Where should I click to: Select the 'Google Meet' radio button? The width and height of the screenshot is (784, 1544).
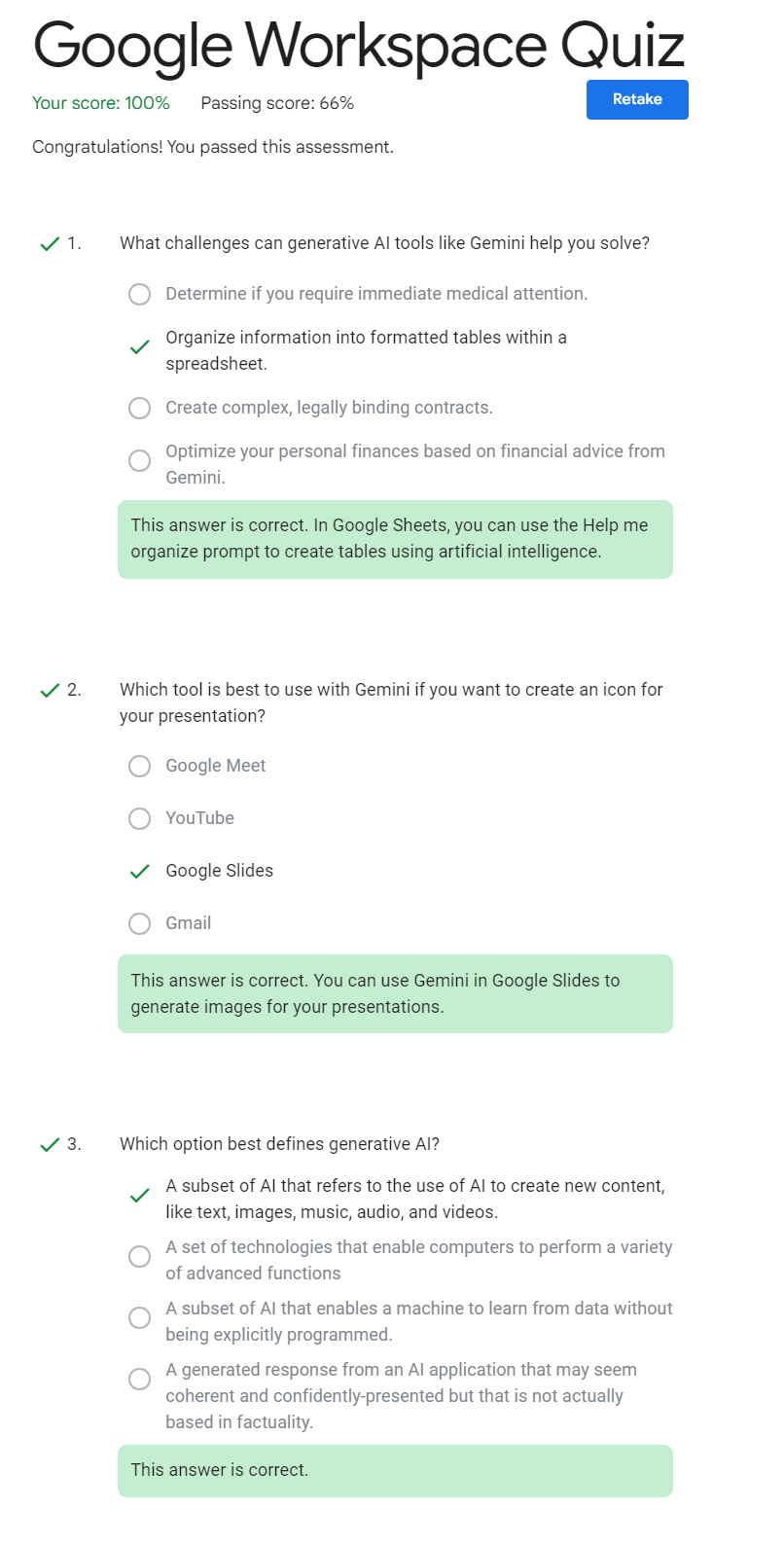pos(139,766)
